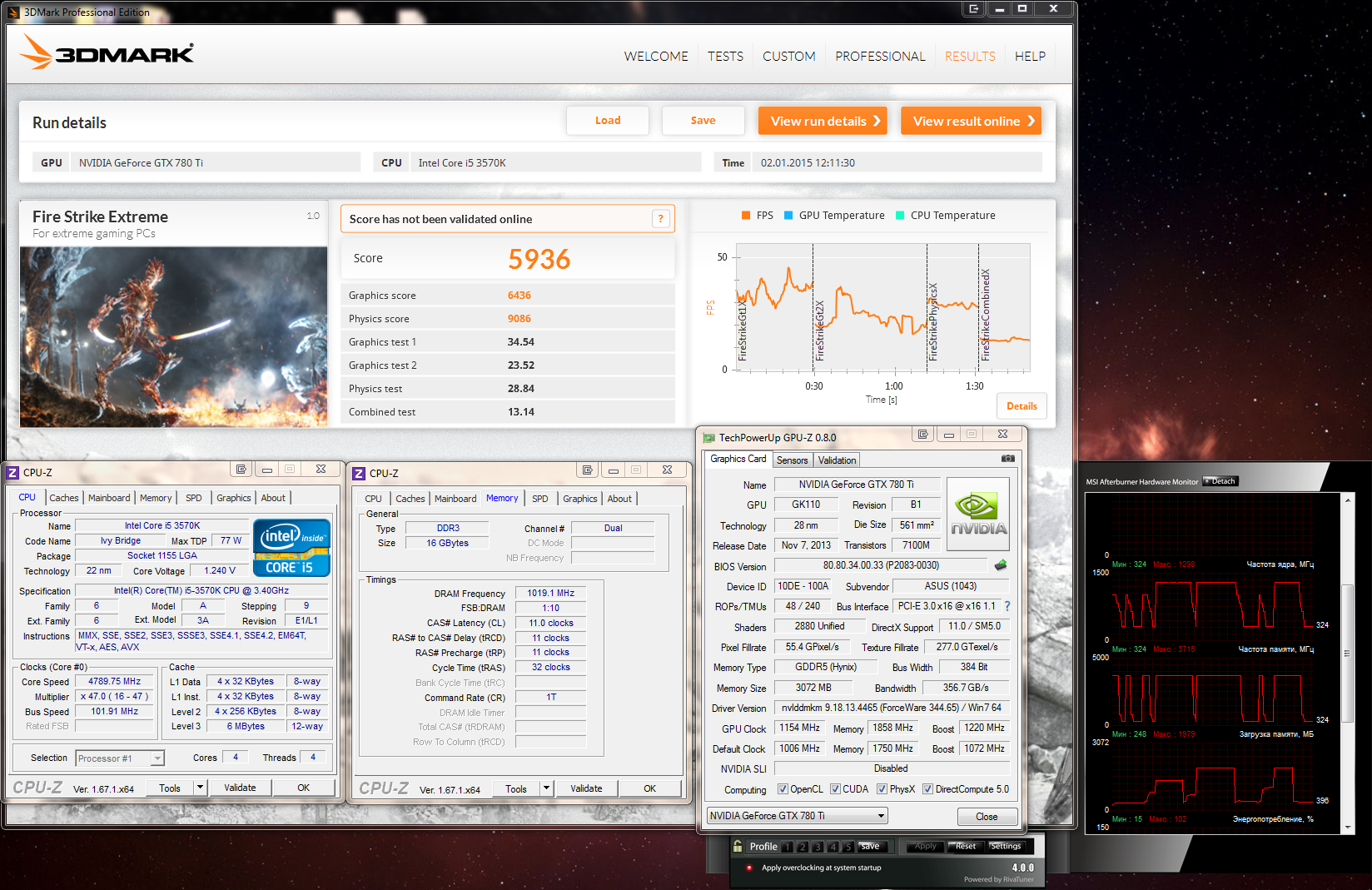
Task: Select Afterburner profile slot 2
Action: pos(803,847)
